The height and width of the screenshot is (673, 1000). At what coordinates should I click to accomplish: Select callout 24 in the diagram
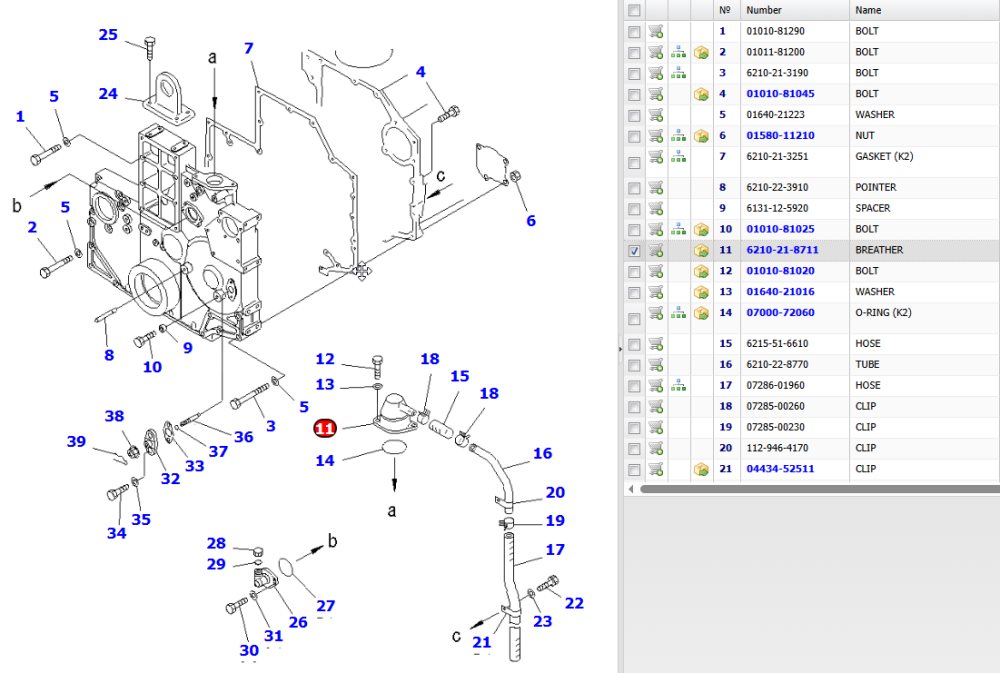coord(108,94)
